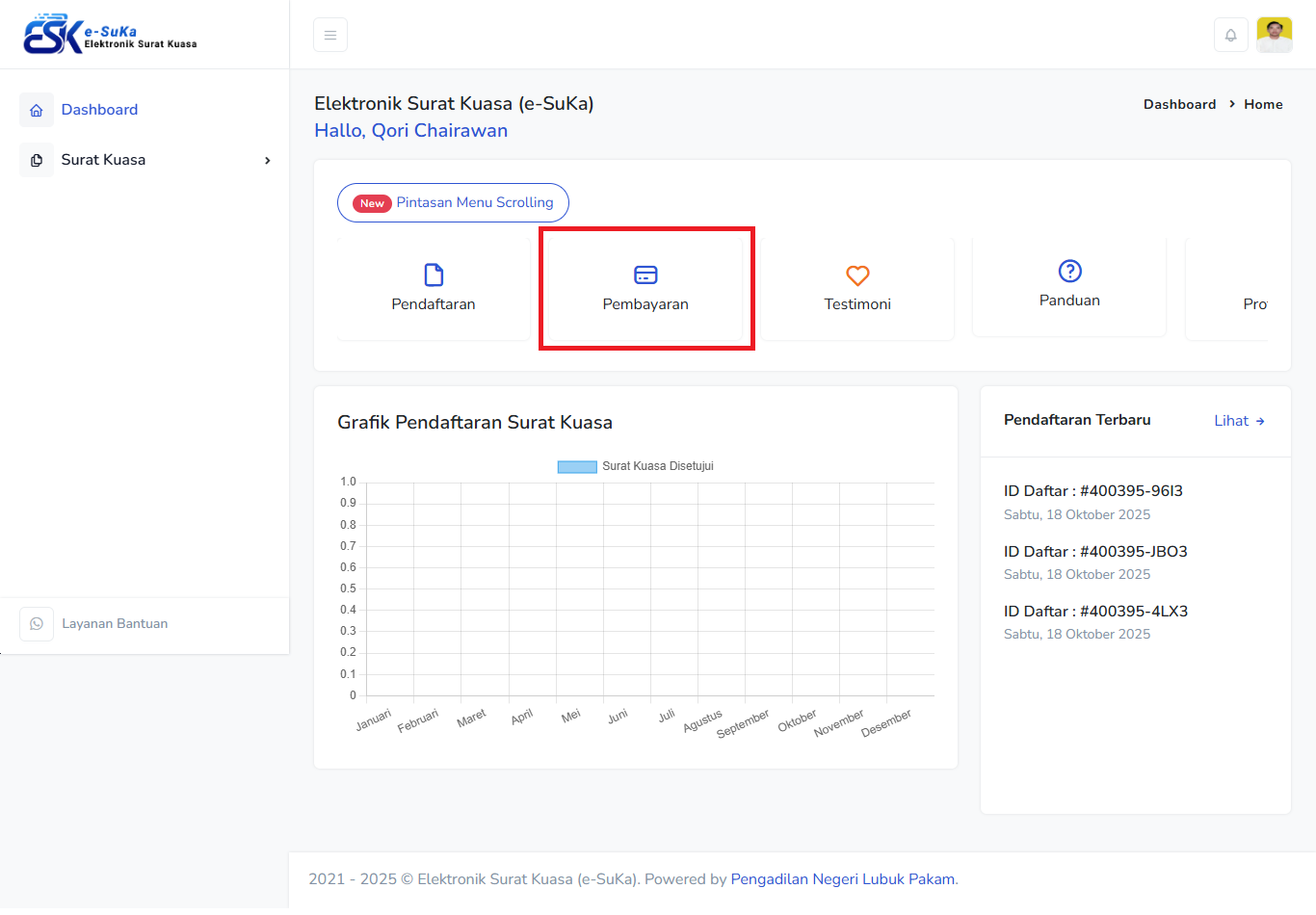Click the Pembayaran card icon

(645, 275)
